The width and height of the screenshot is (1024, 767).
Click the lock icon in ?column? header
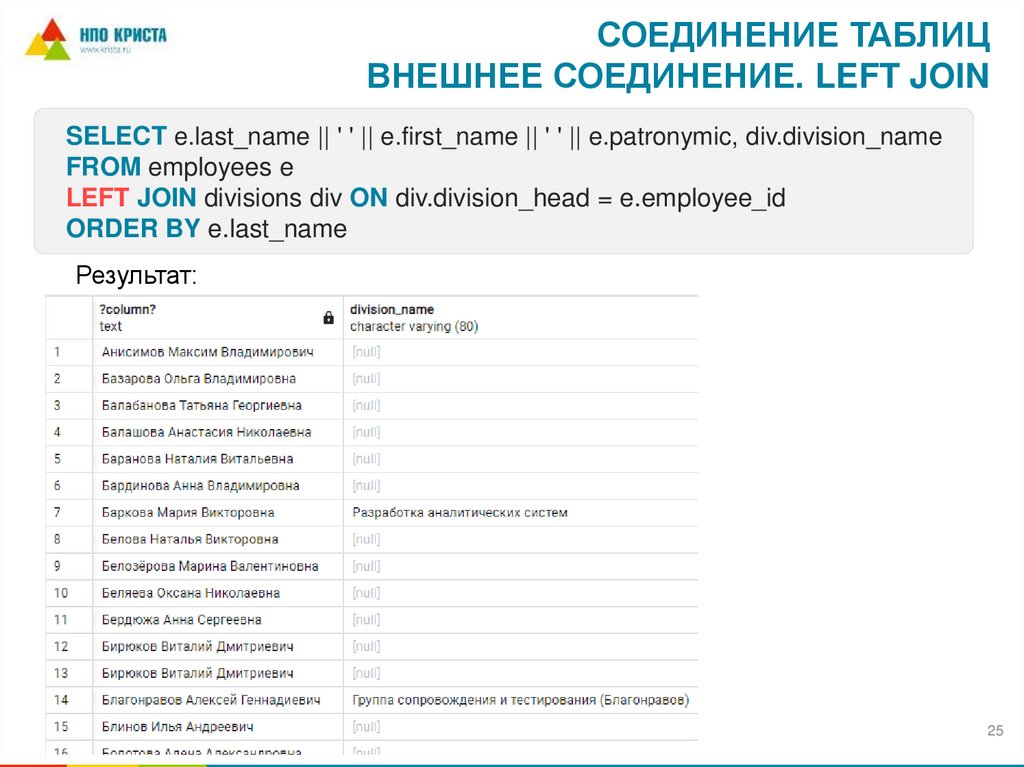point(328,315)
